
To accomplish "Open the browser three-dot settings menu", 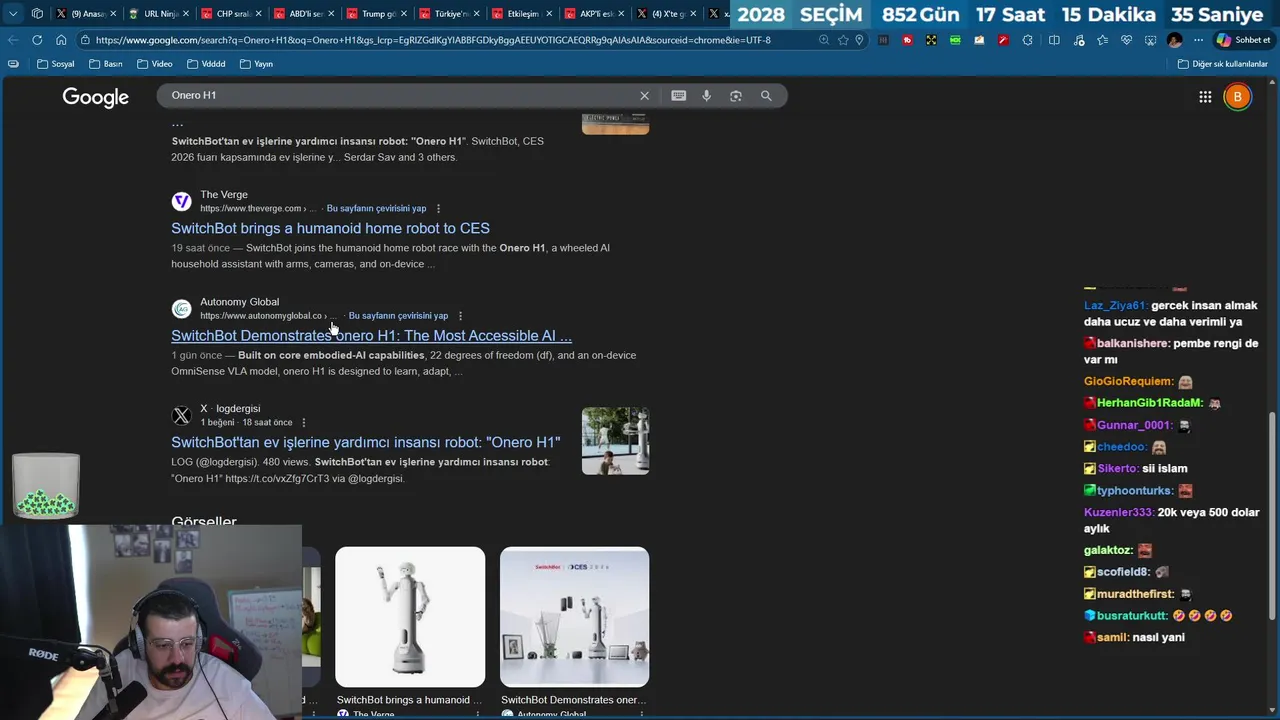I will click(1198, 40).
